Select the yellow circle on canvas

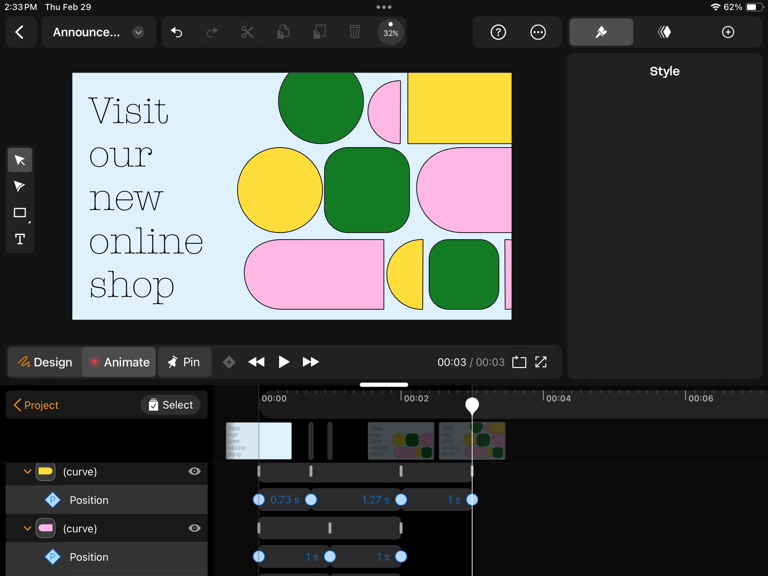click(x=280, y=190)
